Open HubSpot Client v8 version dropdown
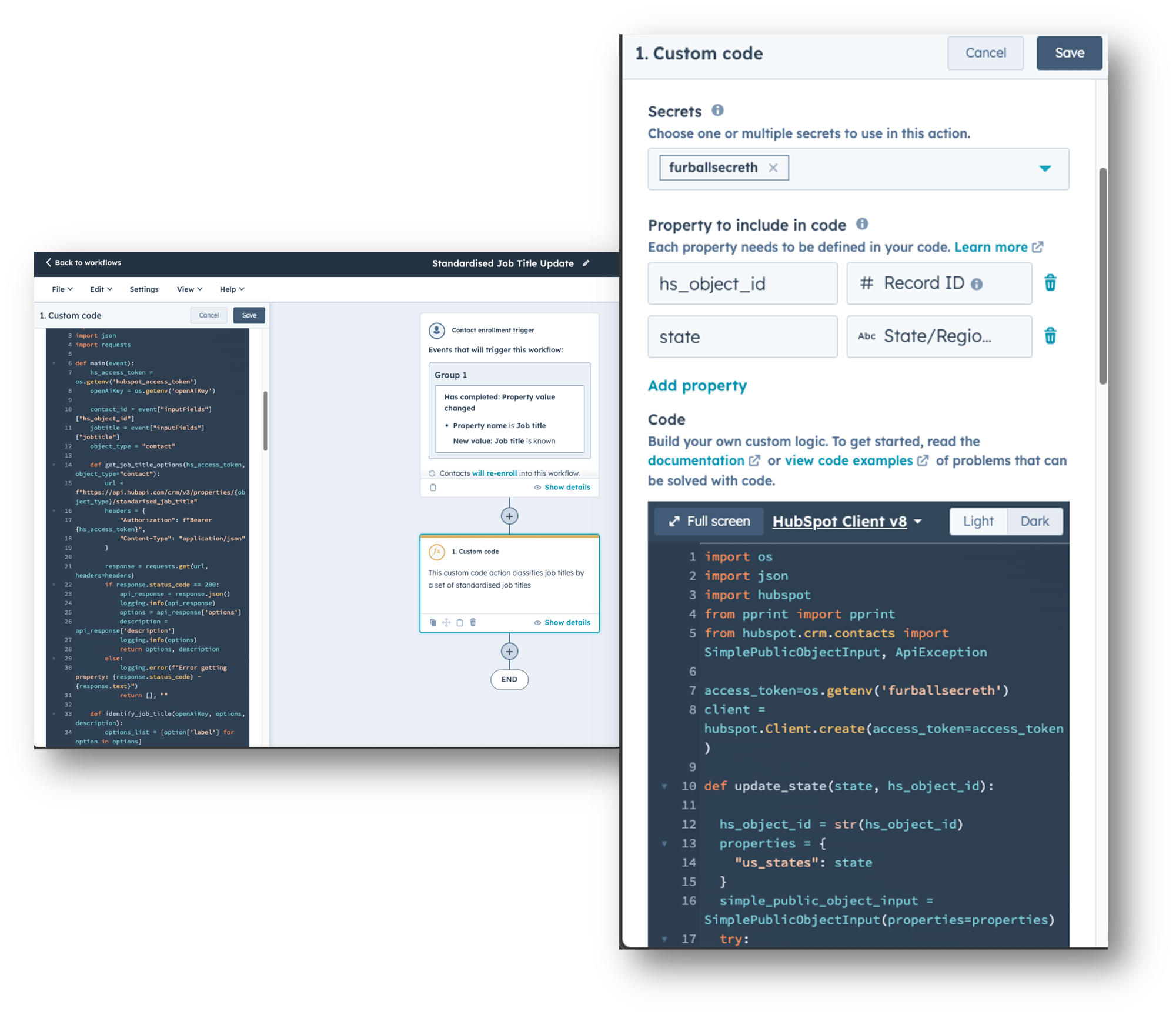 (x=846, y=521)
